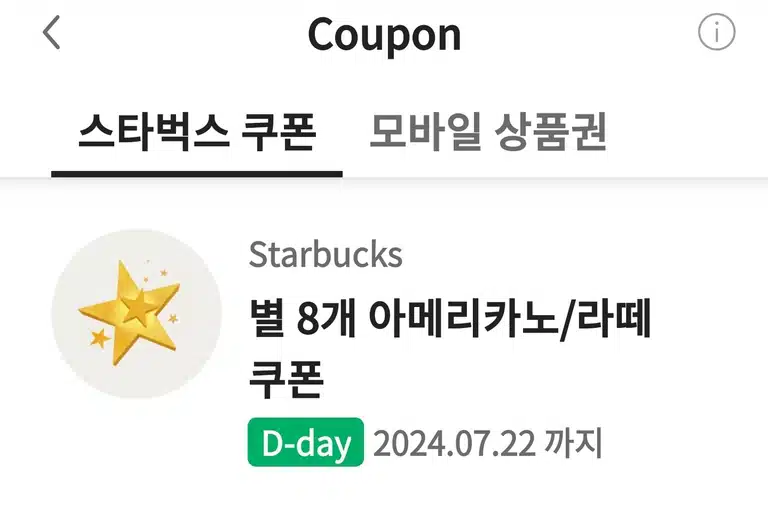Tap the 까지 text after the date
Image resolution: width=768 pixels, height=518 pixels.
(573, 443)
